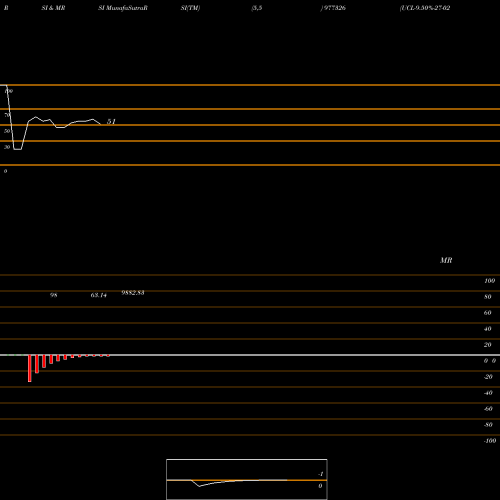This screenshot has width=500, height=500.
Task: Click the RSI value label '51'
Action: (x=111, y=122)
